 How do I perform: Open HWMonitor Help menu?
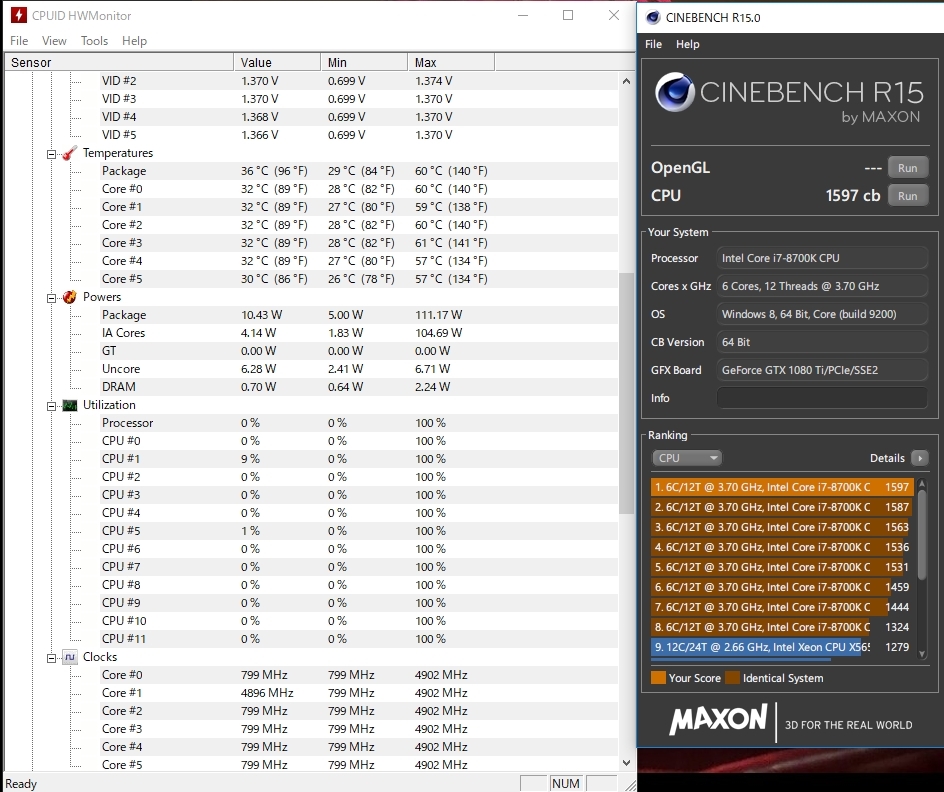point(134,40)
